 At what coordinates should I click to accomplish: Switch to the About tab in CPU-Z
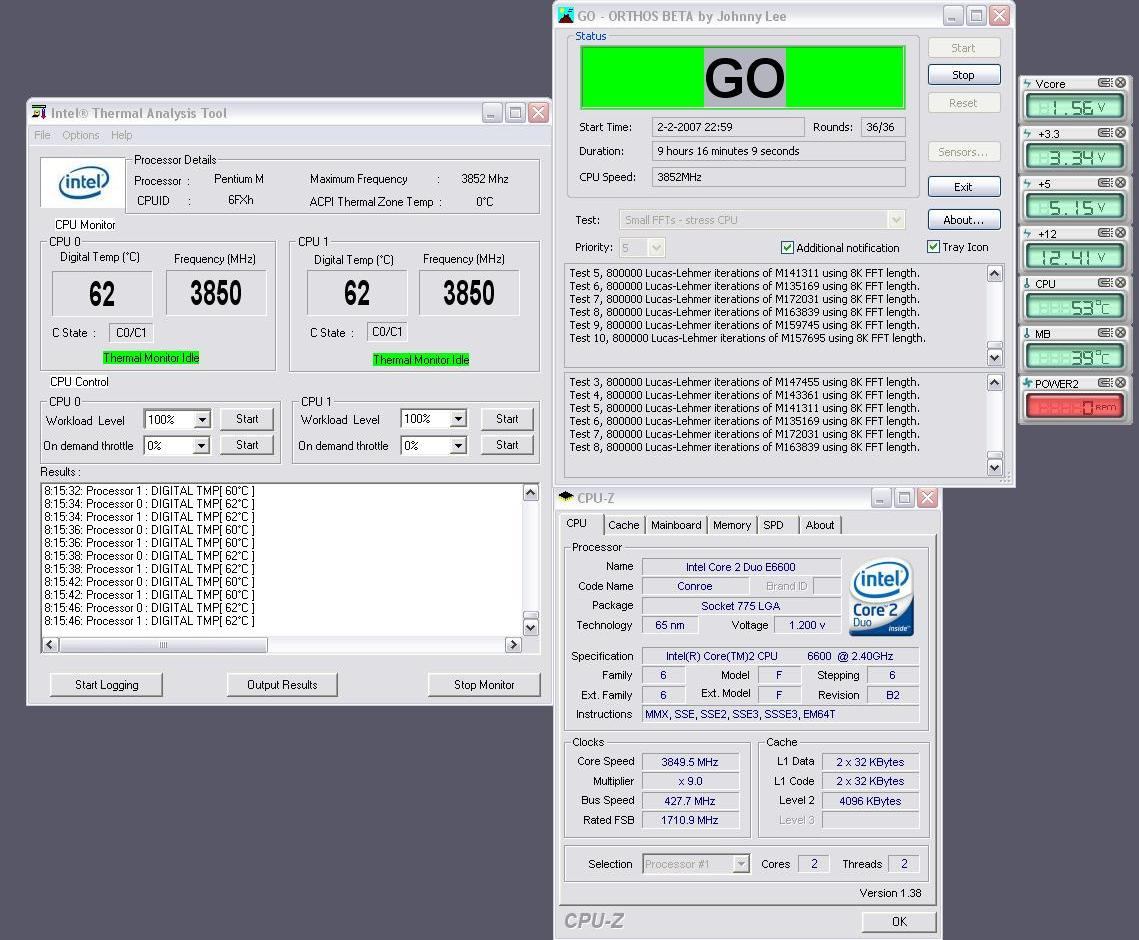(819, 525)
